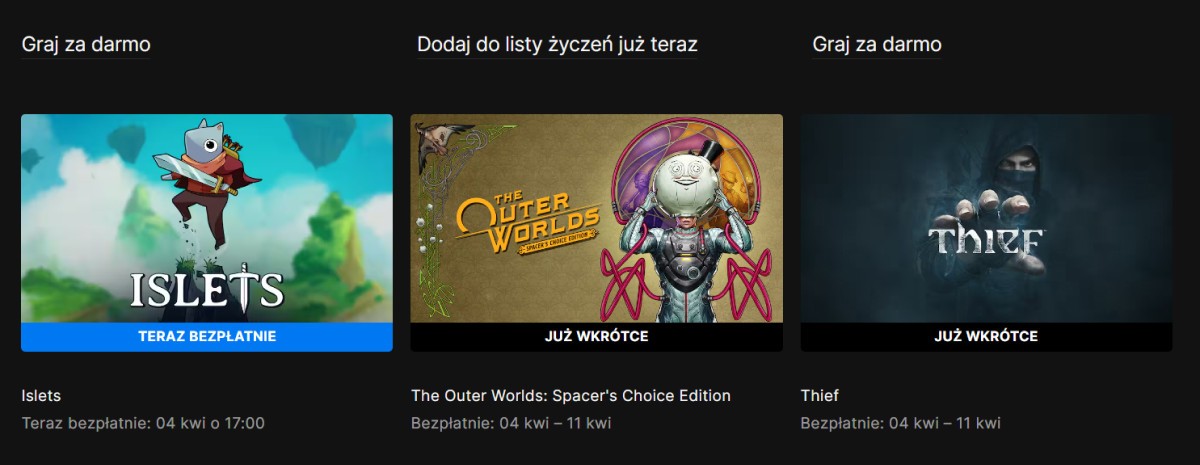Viewport: 1200px width, 465px height.
Task: Click Teraz bezpłatnie: 04 kwi o 17:00 text
Action: pos(143,423)
